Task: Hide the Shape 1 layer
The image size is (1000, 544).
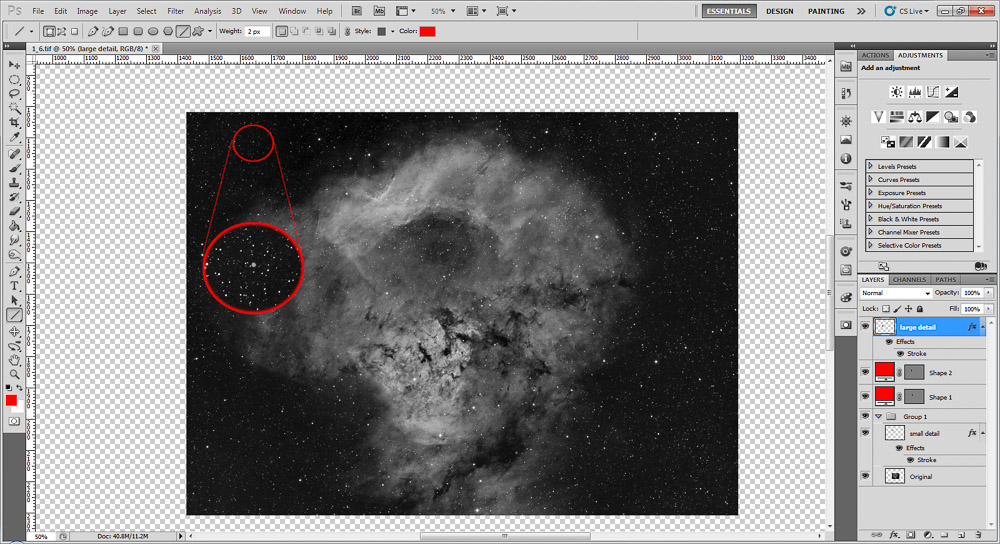Action: tap(865, 396)
